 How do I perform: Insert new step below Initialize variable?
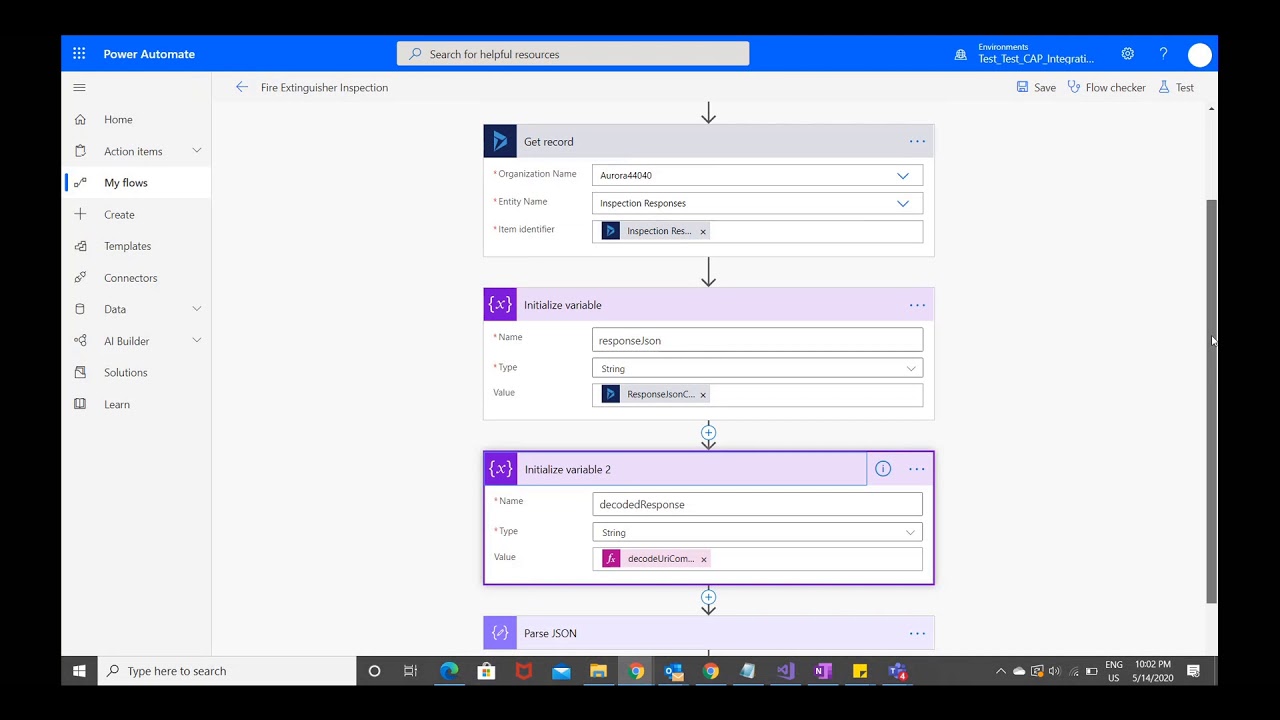tap(708, 433)
